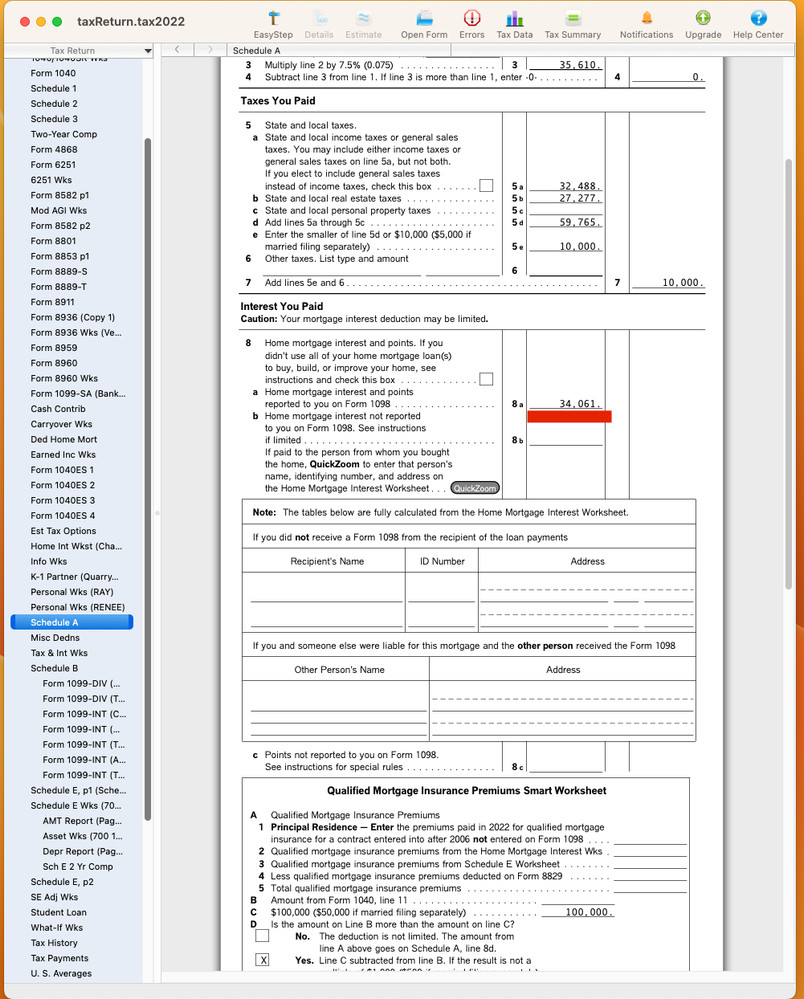Select the first Recipient's Name field

pos(327,595)
